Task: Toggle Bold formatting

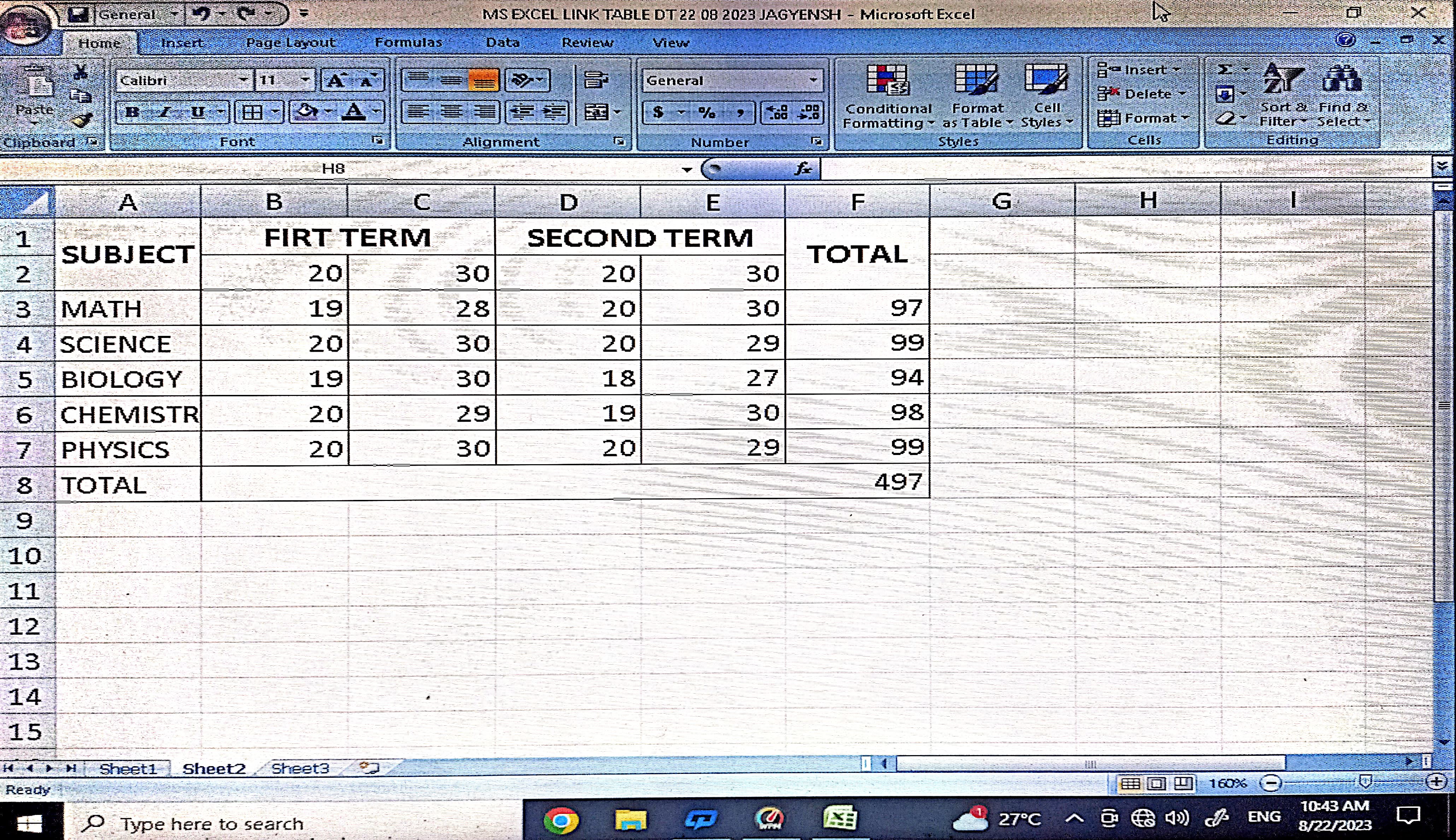Action: point(132,112)
